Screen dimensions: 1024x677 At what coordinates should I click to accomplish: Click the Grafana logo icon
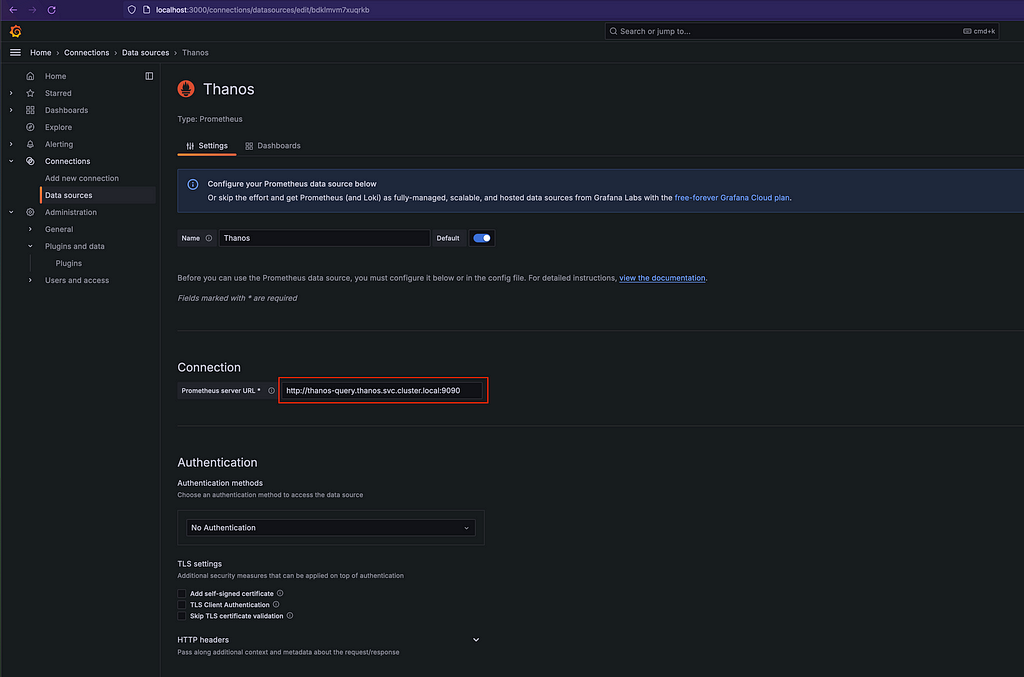[x=15, y=31]
